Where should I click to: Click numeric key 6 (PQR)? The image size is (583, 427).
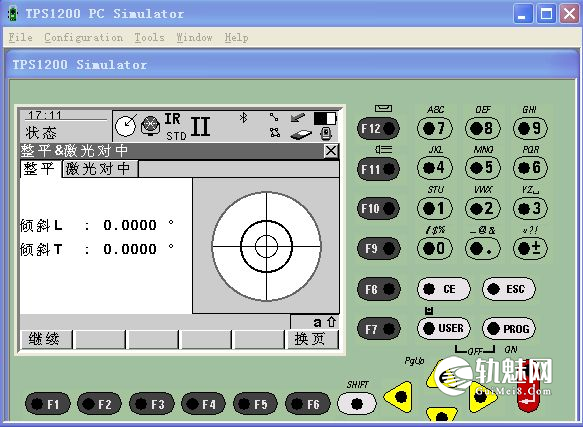tap(530, 168)
